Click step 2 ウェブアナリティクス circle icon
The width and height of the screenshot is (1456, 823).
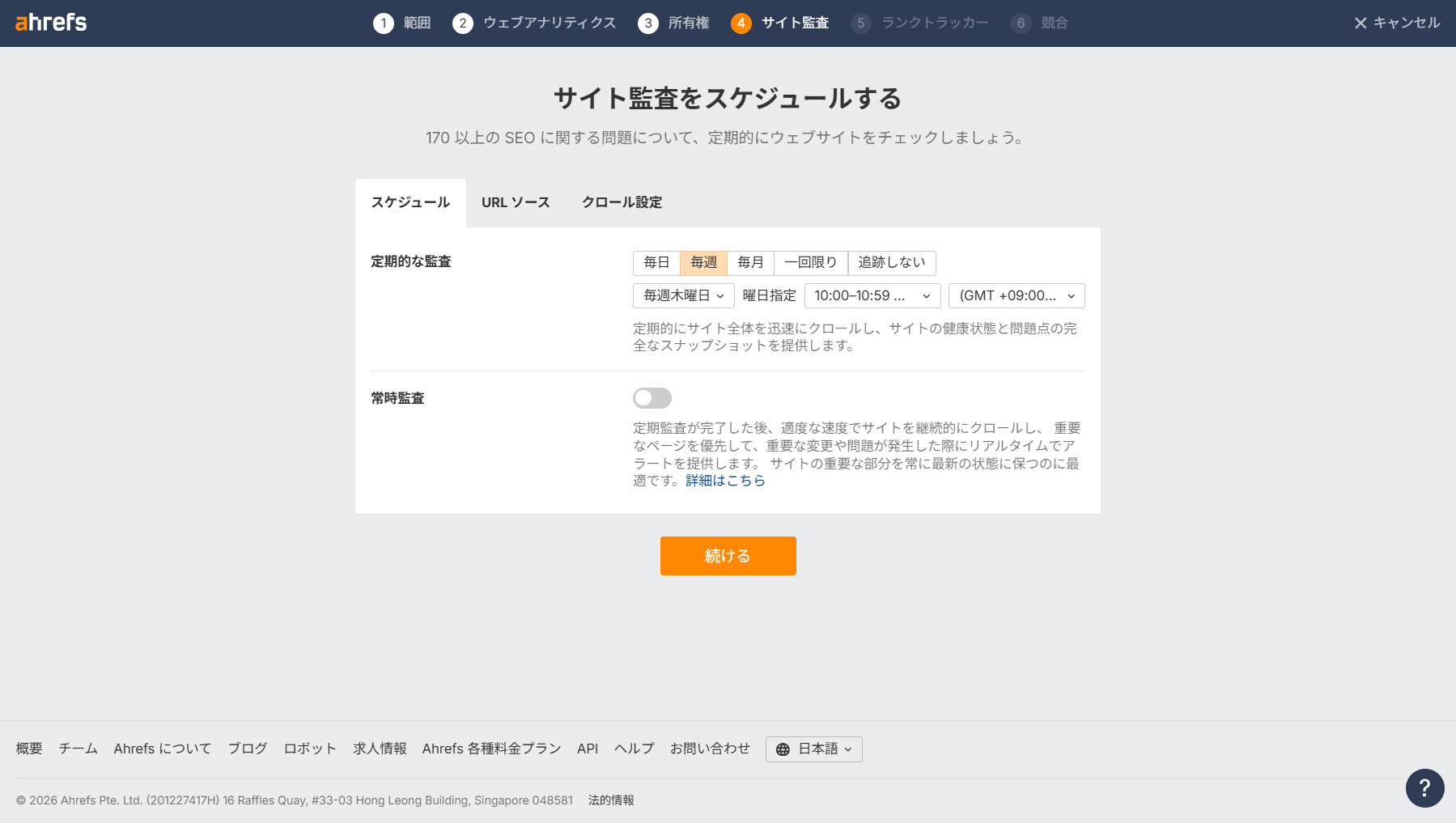[463, 23]
